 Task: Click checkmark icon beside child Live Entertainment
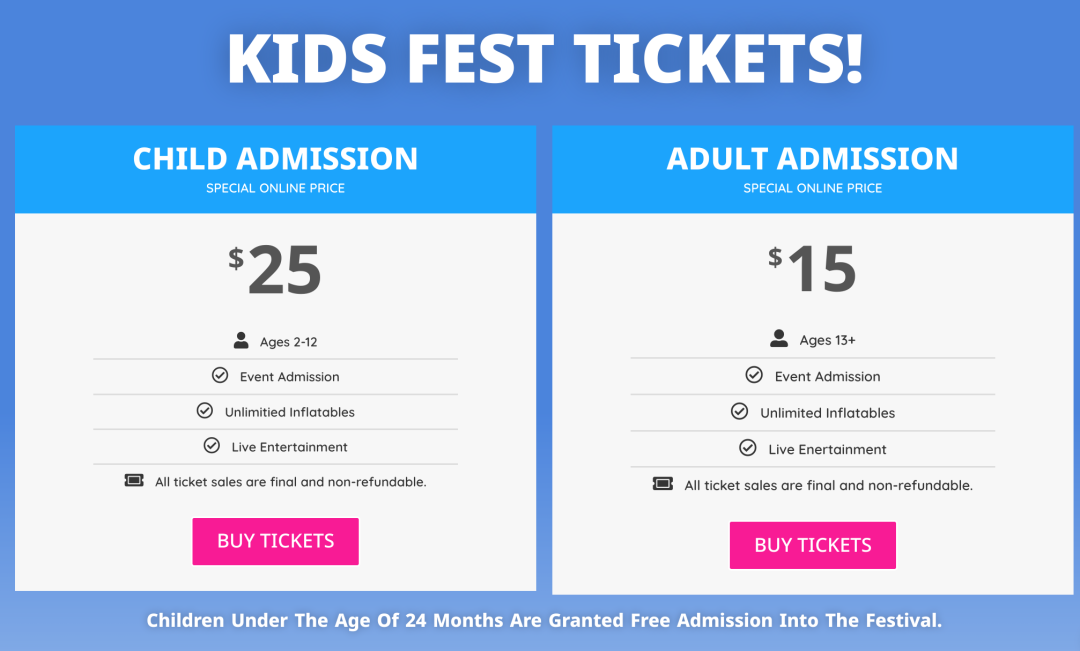(x=211, y=445)
